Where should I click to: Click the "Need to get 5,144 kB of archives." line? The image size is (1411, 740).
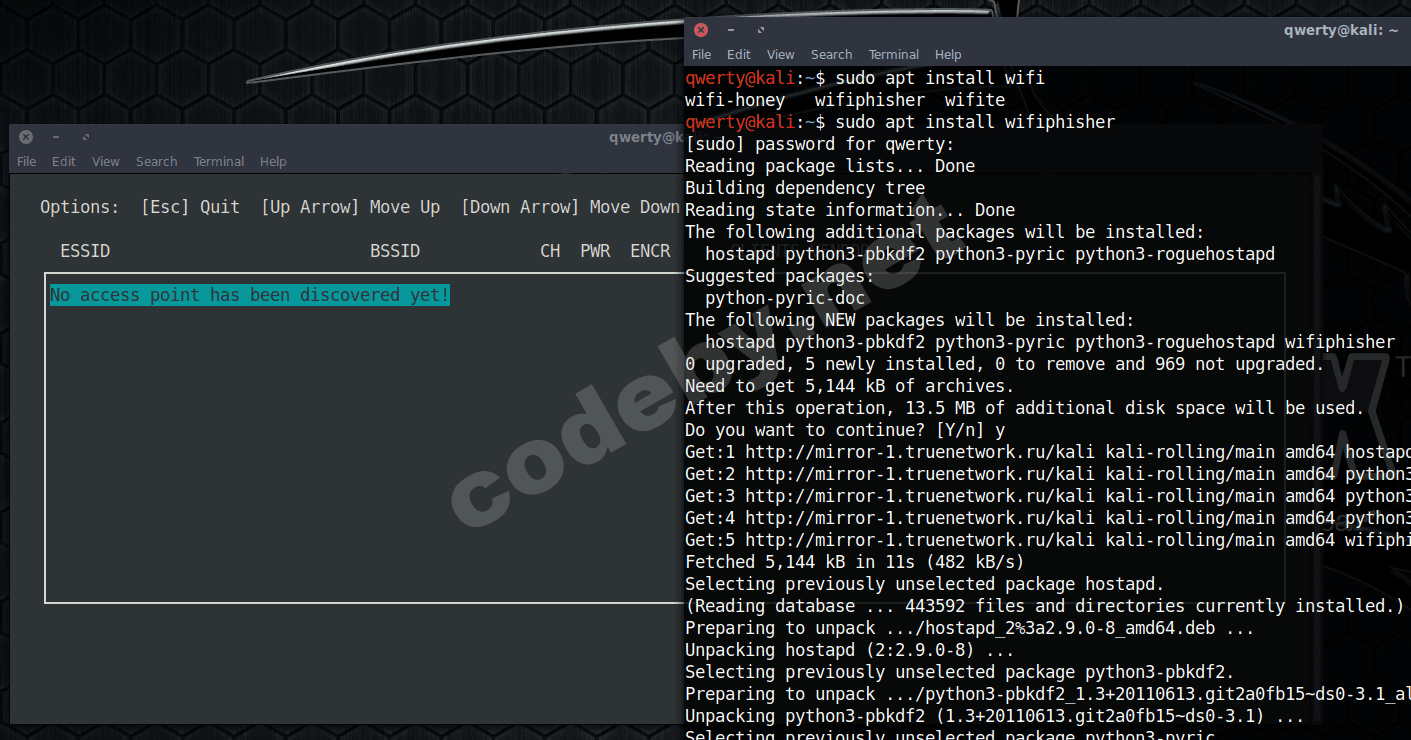850,386
